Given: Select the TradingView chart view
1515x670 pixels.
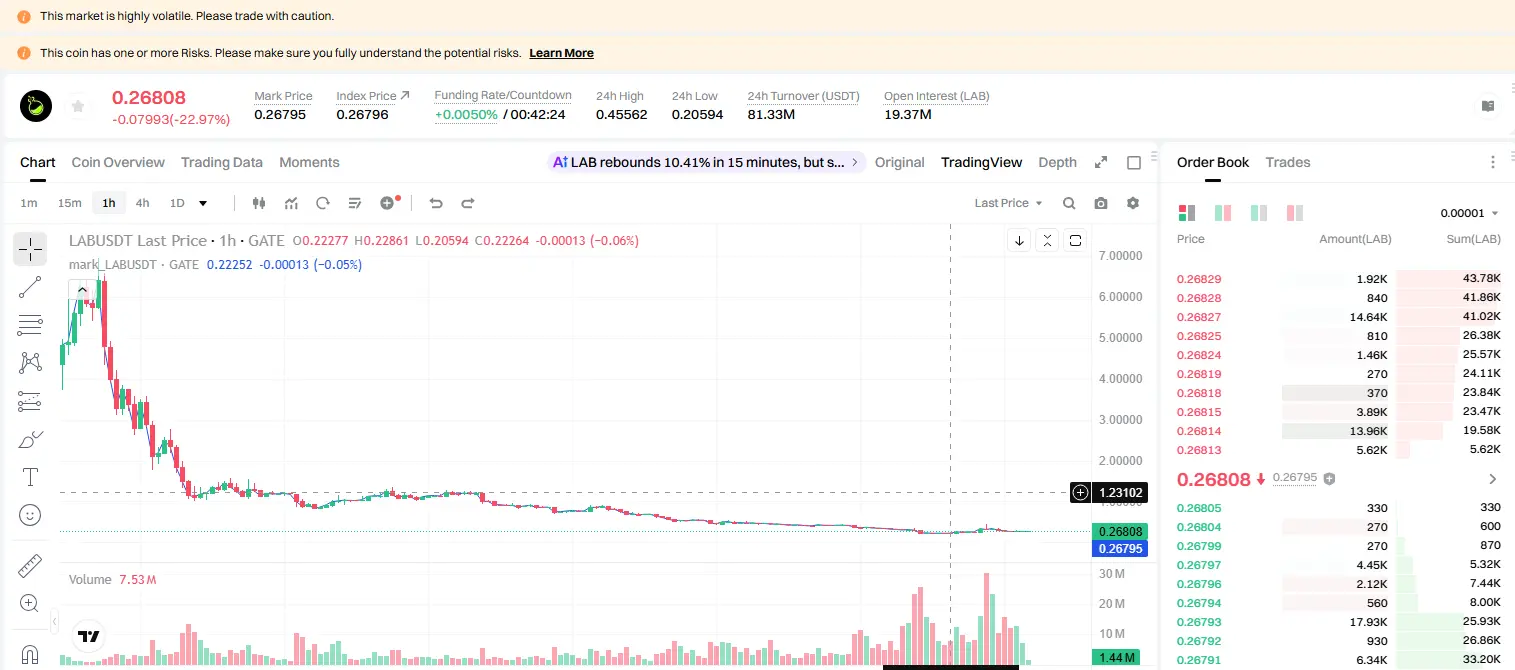Looking at the screenshot, I should click(x=982, y=162).
